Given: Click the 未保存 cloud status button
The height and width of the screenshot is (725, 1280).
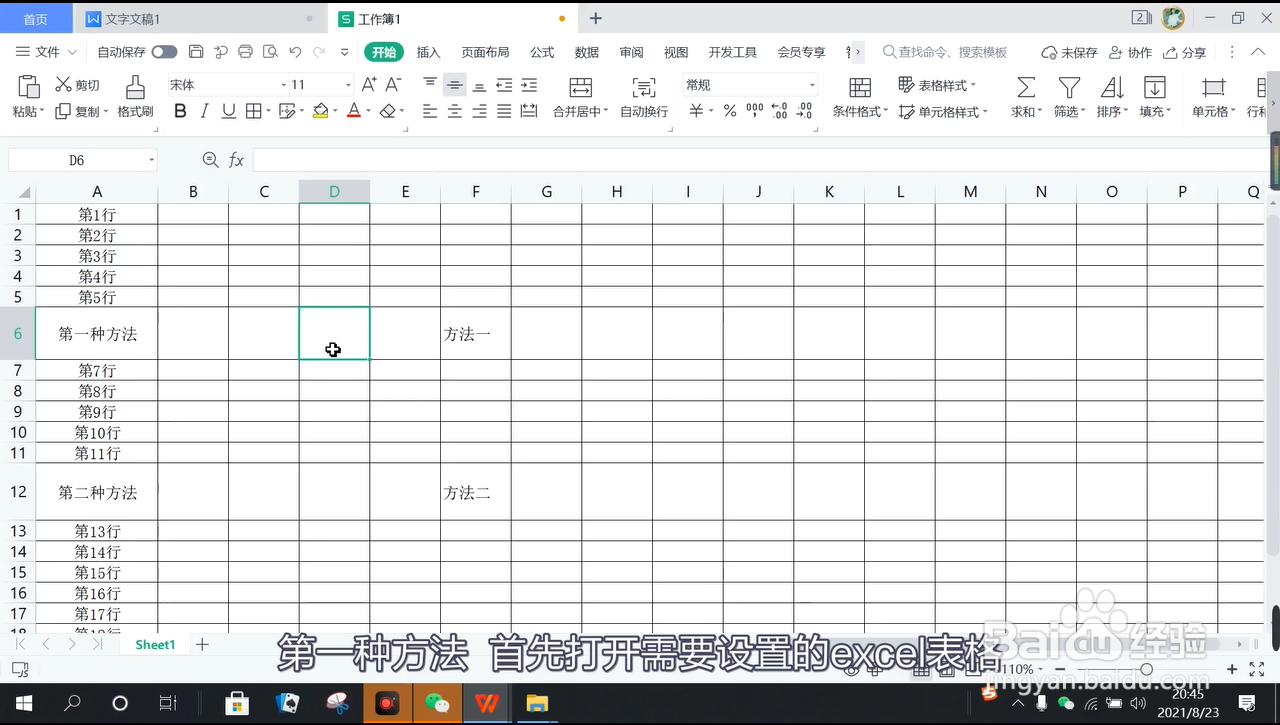Looking at the screenshot, I should pos(1069,52).
